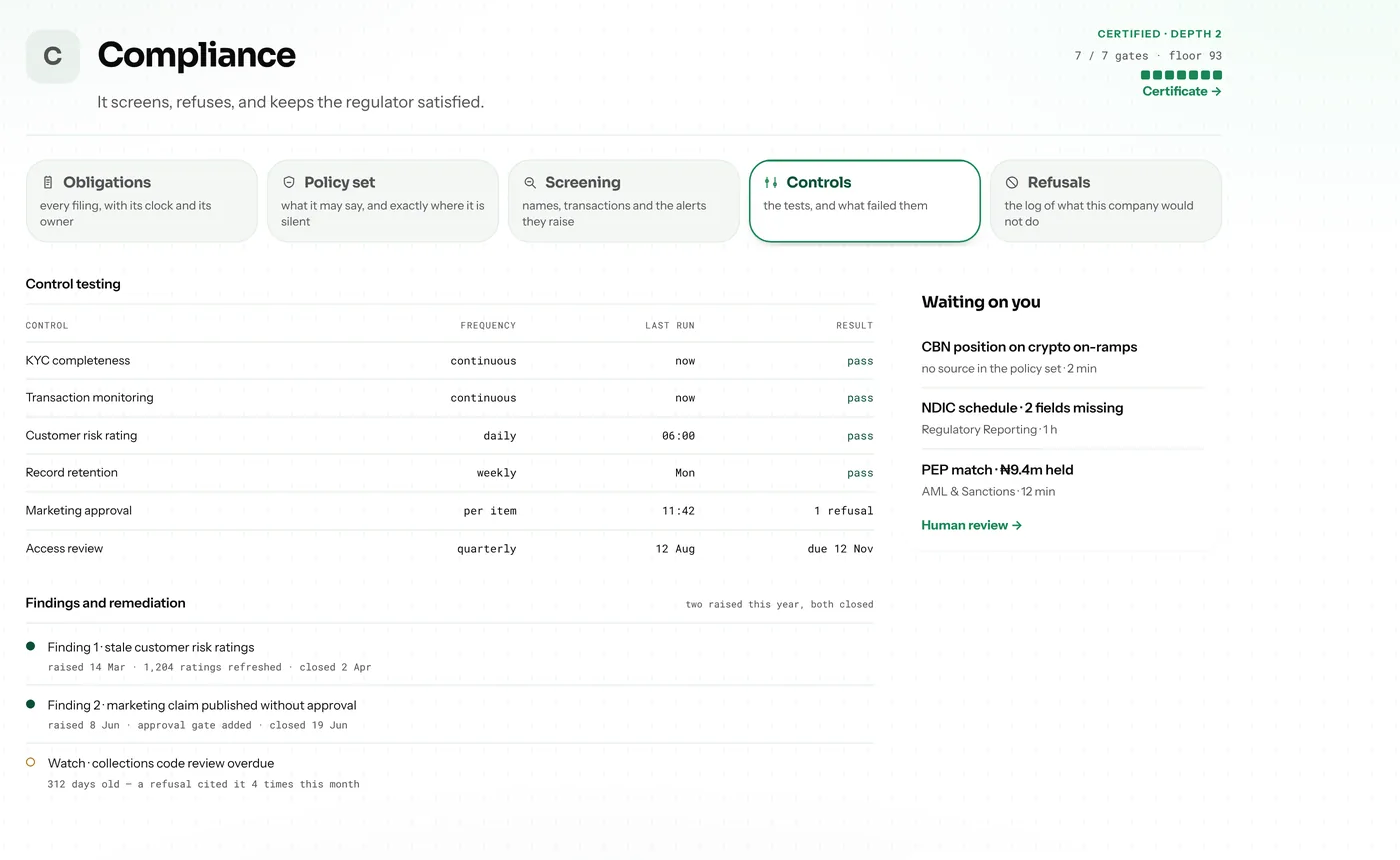The width and height of the screenshot is (1400, 860).
Task: Open CBN position on crypto on-ramps item
Action: [x=1063, y=357]
